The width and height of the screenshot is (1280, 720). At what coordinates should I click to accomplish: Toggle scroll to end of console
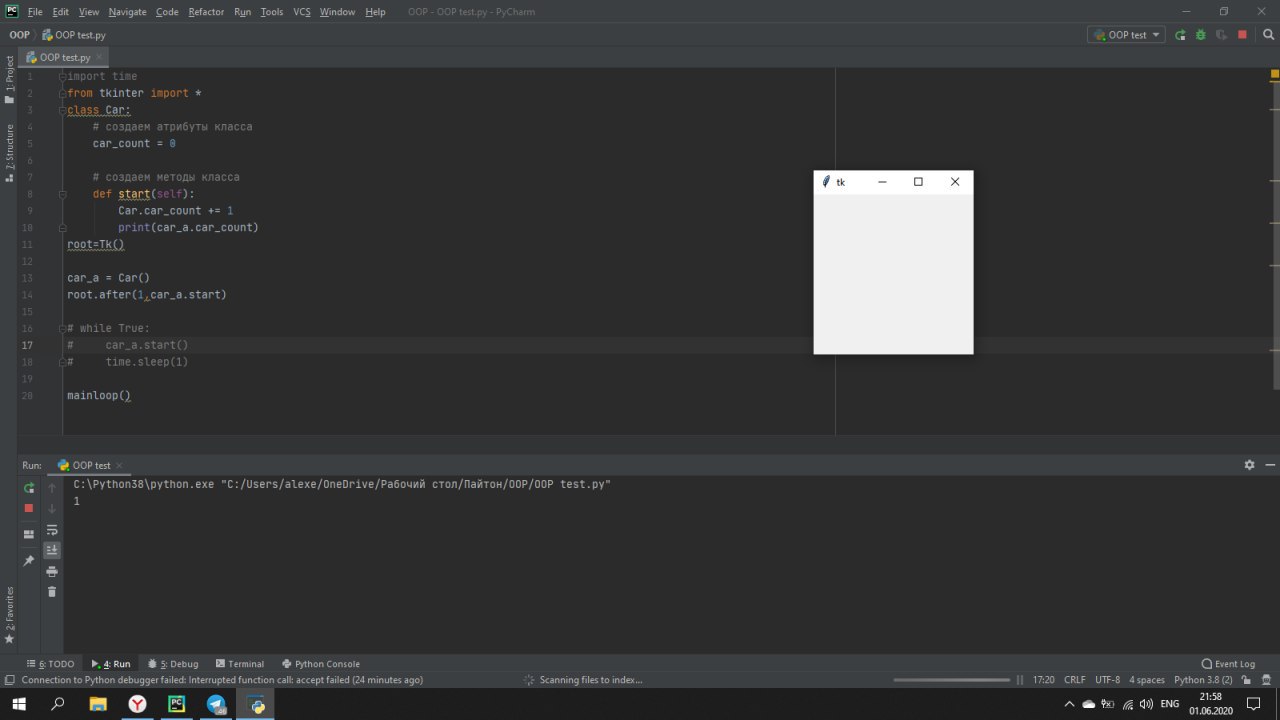tap(52, 550)
